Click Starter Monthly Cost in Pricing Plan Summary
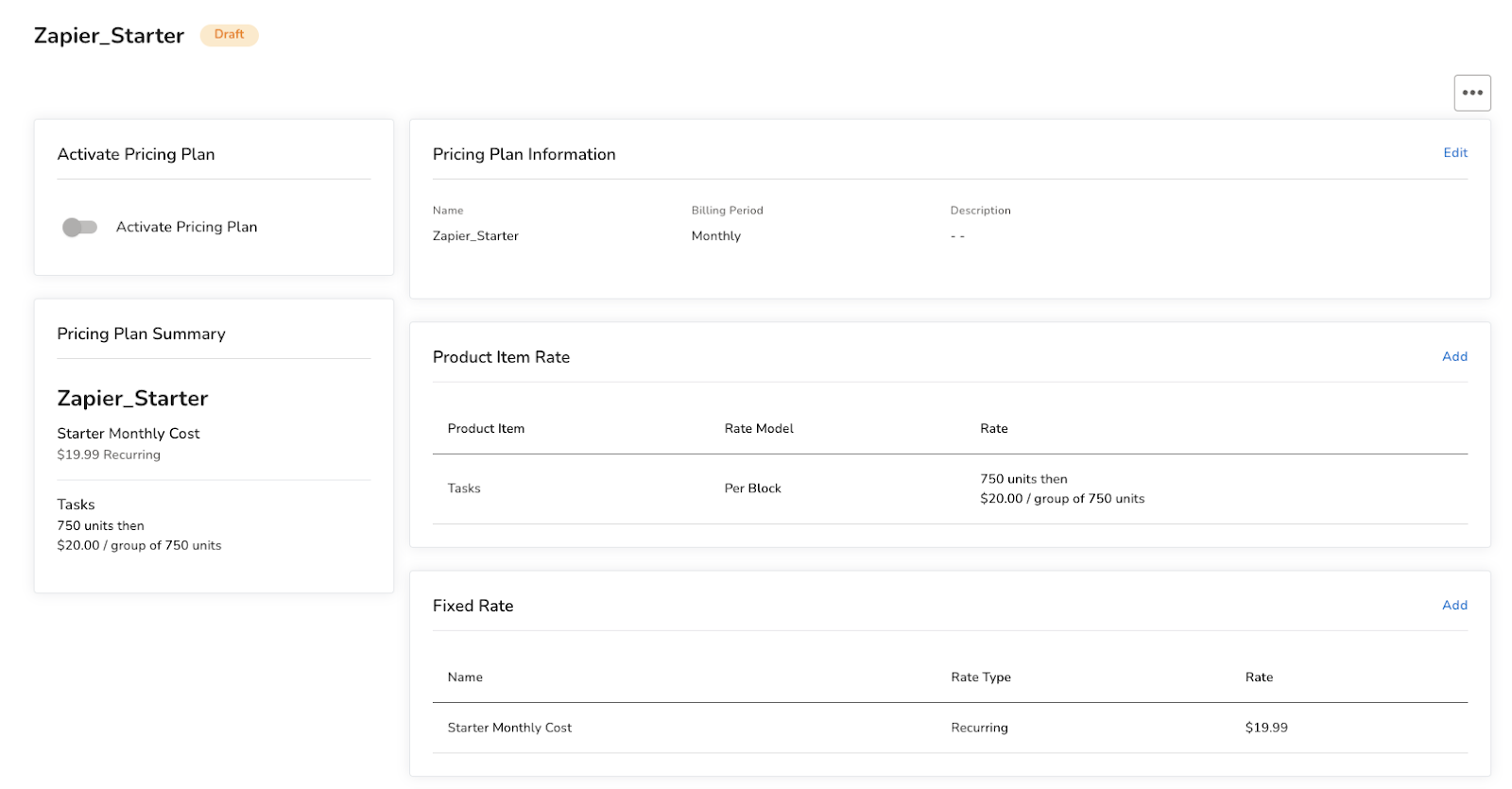This screenshot has height=789, width=1512. tap(129, 434)
